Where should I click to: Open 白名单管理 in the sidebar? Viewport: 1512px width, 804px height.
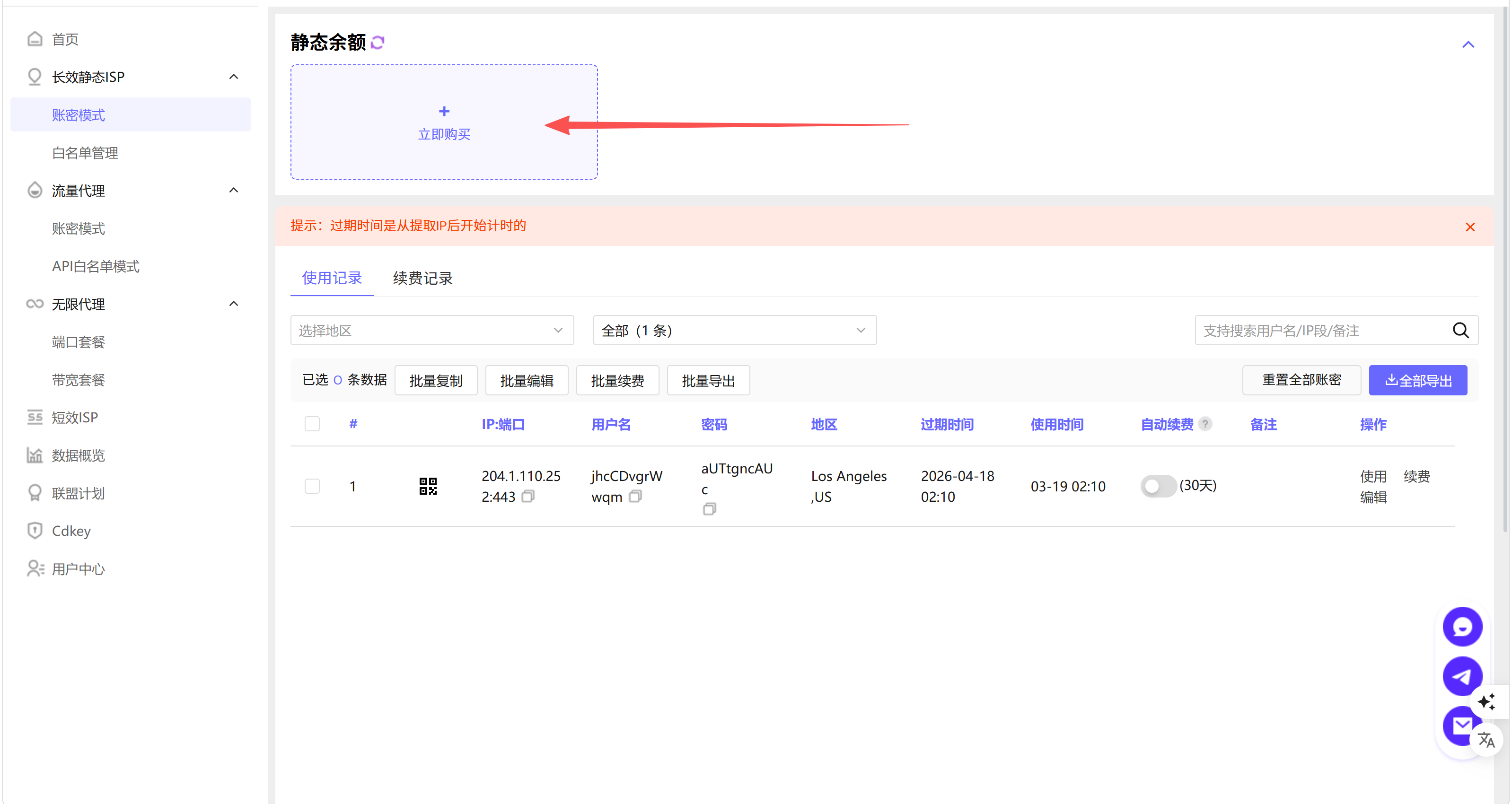(85, 153)
